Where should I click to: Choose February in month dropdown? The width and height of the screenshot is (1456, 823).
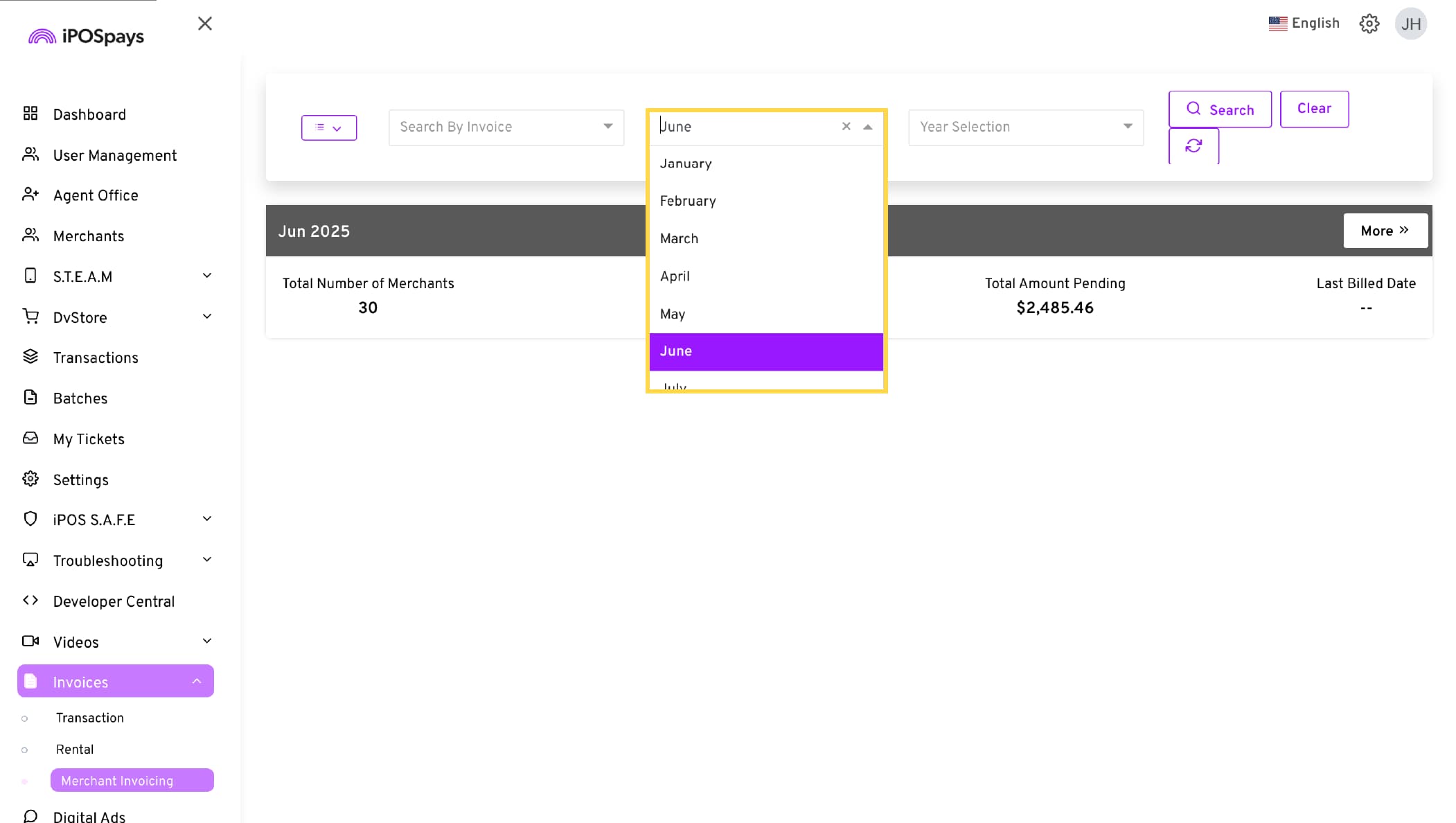(687, 201)
